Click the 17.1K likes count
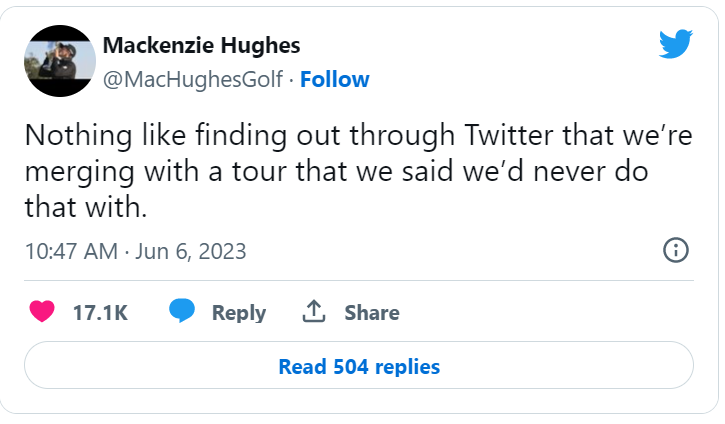725x424 pixels. pos(100,313)
